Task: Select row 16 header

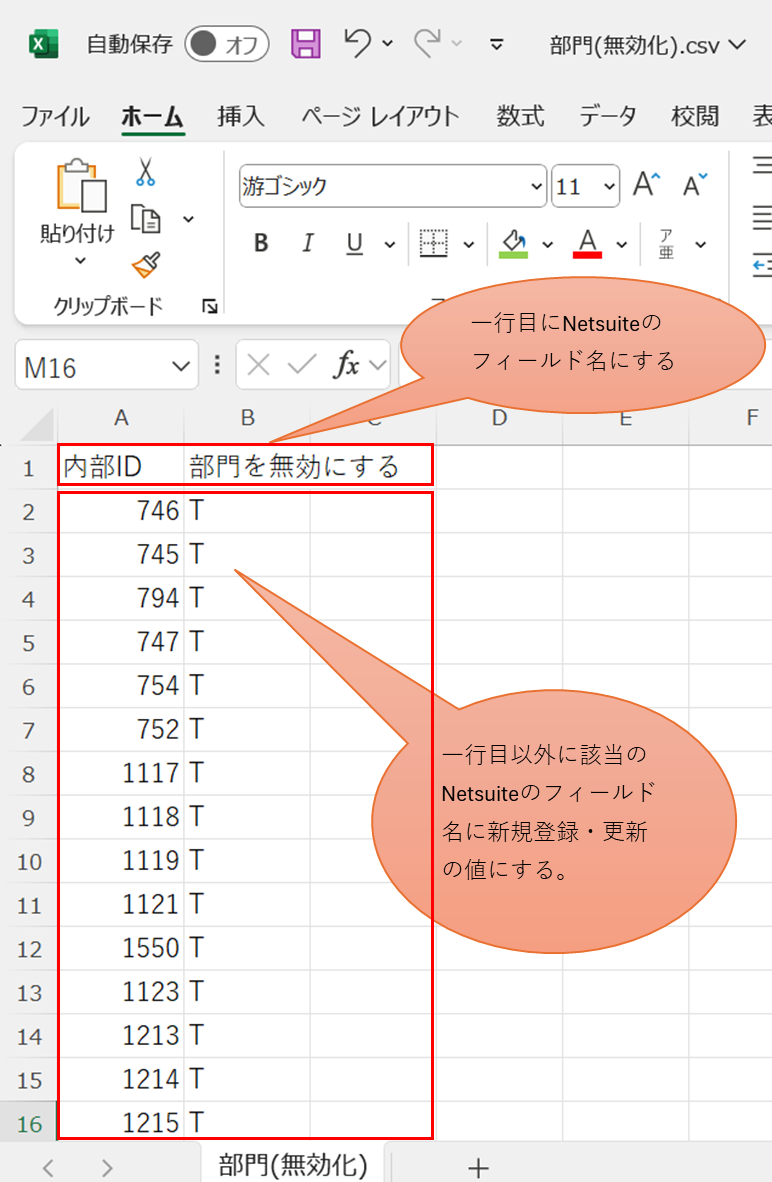Action: [29, 1124]
